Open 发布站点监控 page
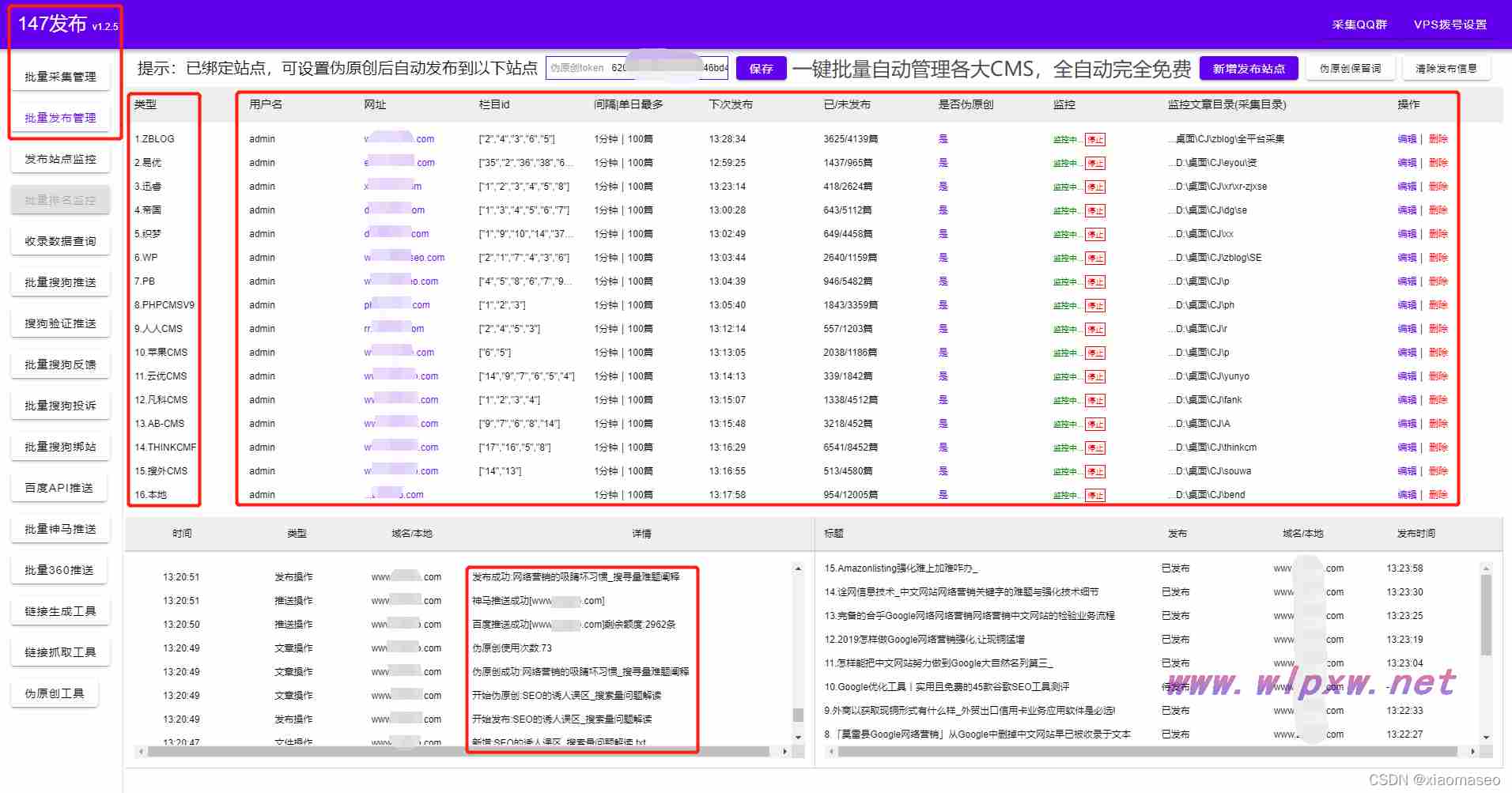Screen dimensions: 1512x793 60,159
